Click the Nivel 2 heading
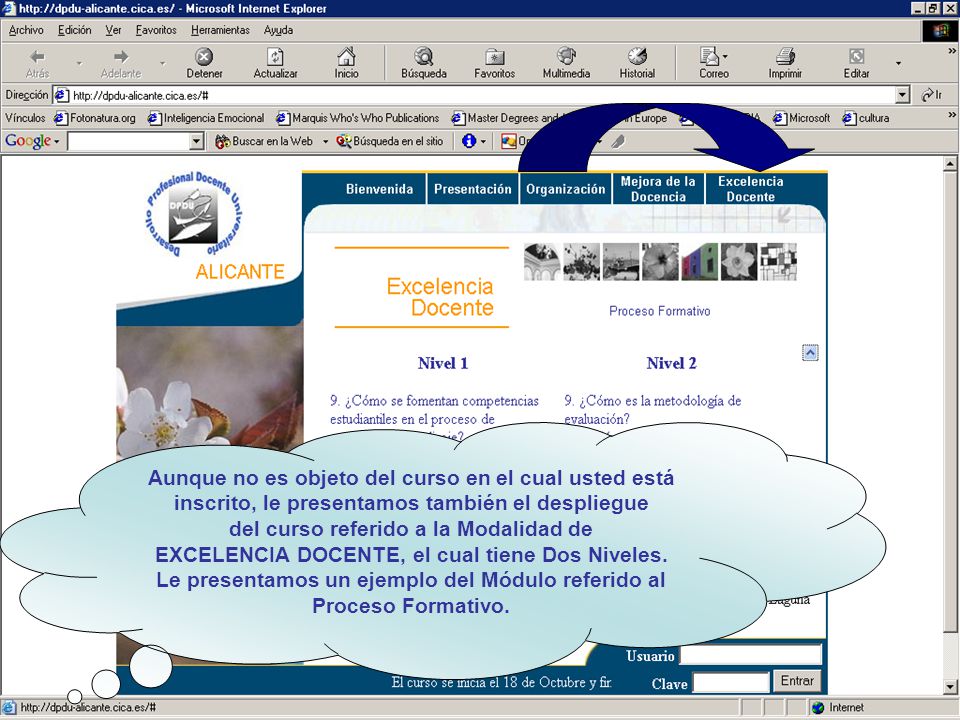 pos(672,363)
